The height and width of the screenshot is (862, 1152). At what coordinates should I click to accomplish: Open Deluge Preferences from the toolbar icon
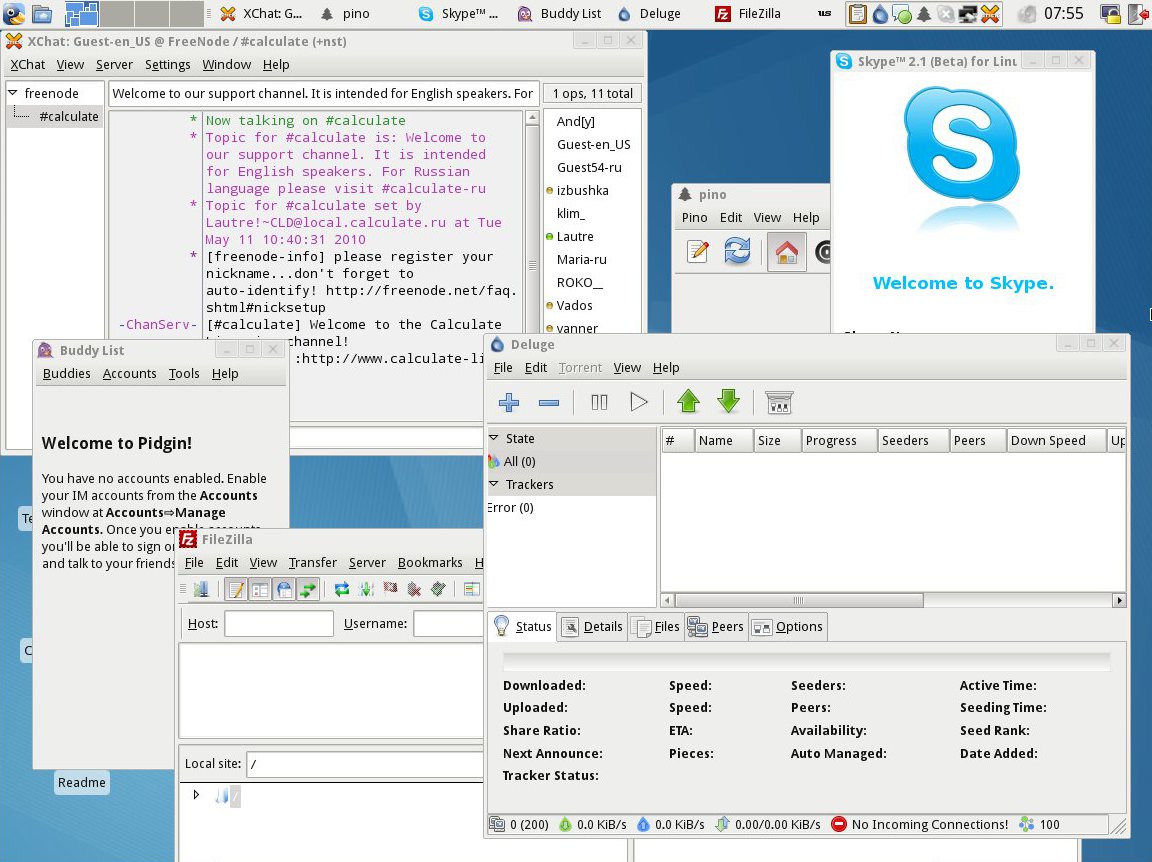point(779,402)
